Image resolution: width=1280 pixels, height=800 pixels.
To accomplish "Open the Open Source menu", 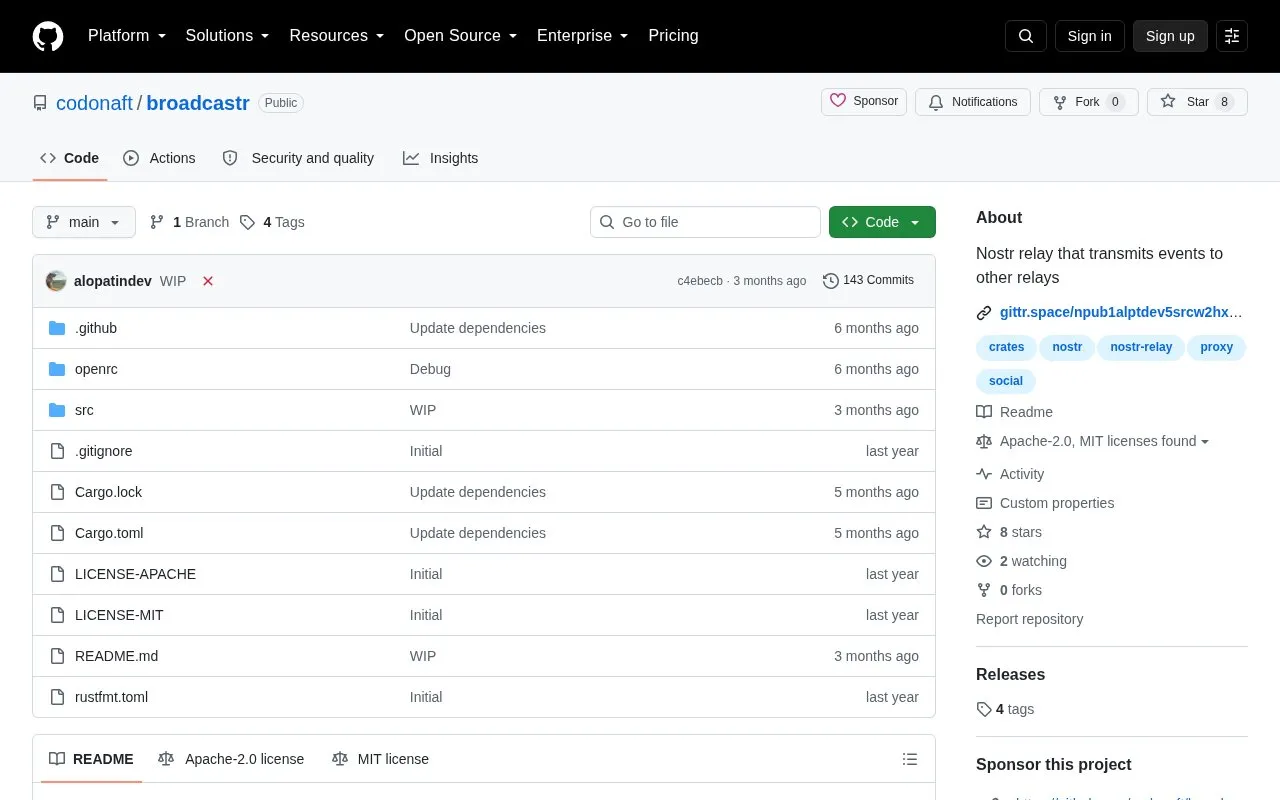I will tap(461, 36).
